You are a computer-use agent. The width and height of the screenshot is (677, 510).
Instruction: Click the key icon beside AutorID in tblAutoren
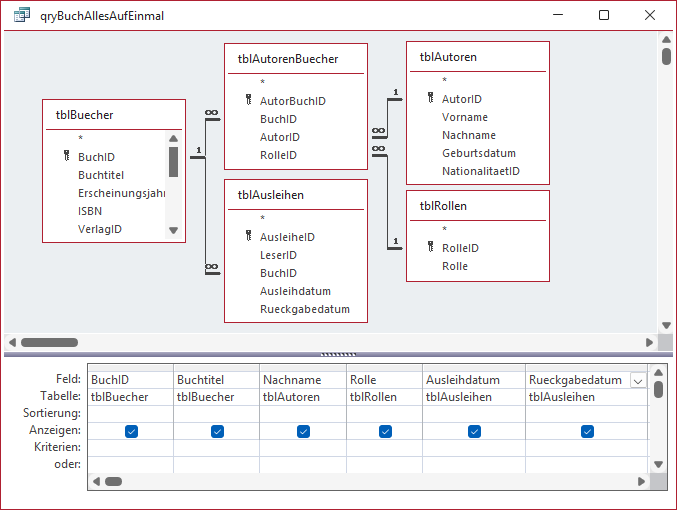[x=430, y=98]
